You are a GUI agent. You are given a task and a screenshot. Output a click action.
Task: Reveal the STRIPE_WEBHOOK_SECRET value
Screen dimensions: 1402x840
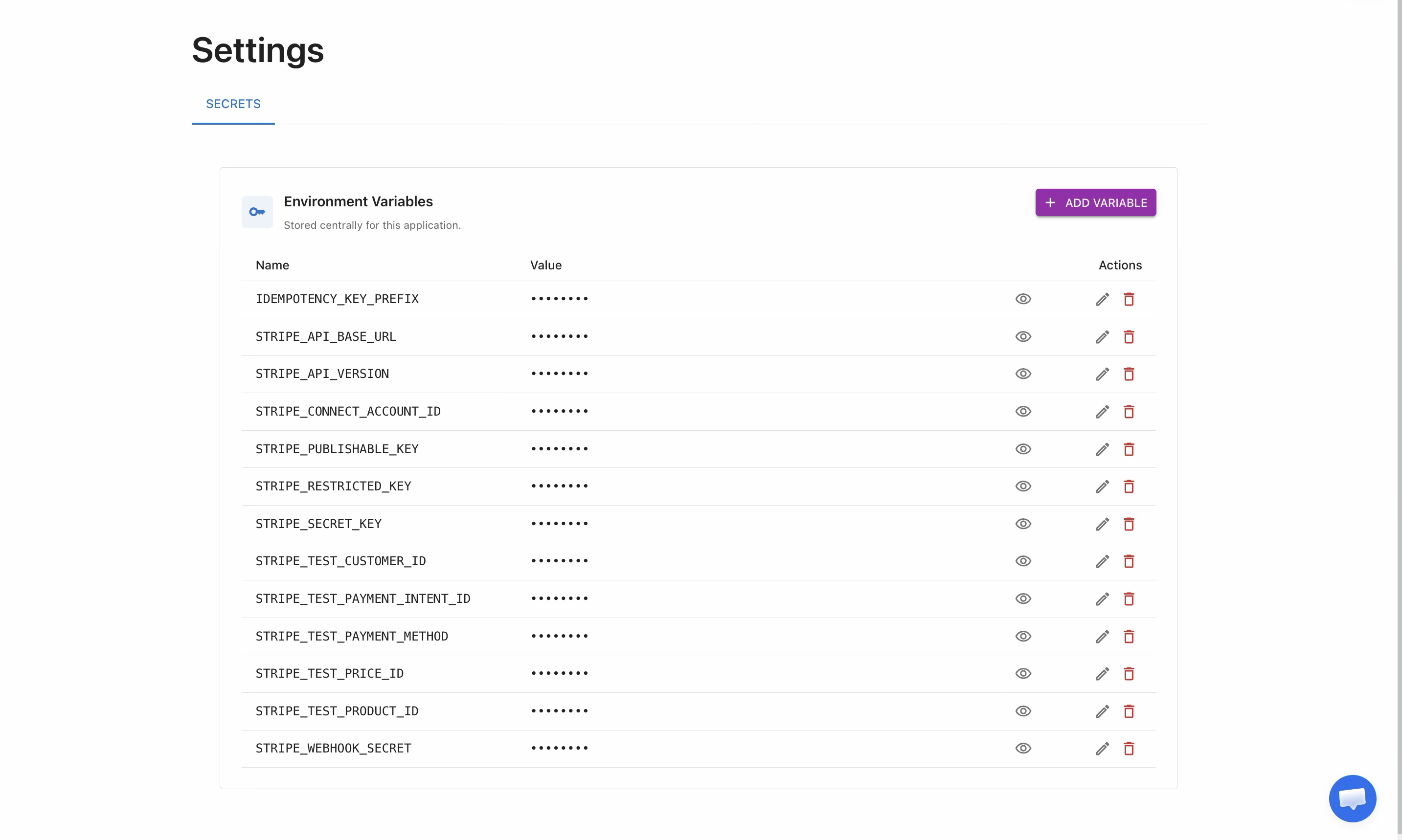[1022, 748]
